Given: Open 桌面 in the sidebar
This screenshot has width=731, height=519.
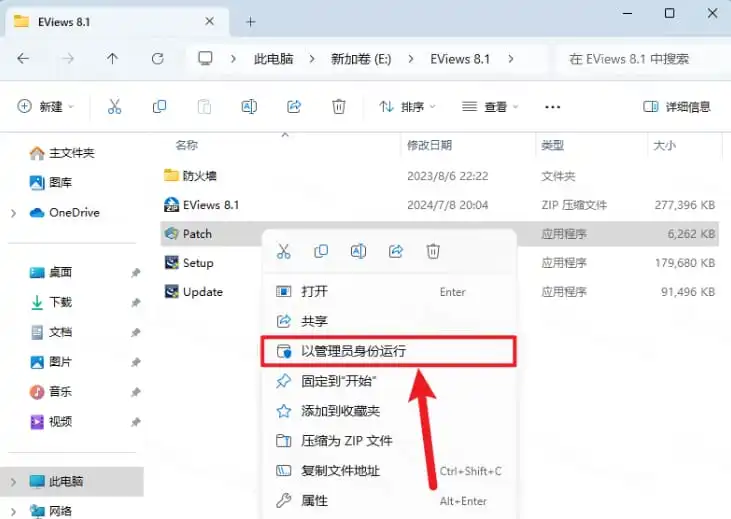Looking at the screenshot, I should pos(51,272).
